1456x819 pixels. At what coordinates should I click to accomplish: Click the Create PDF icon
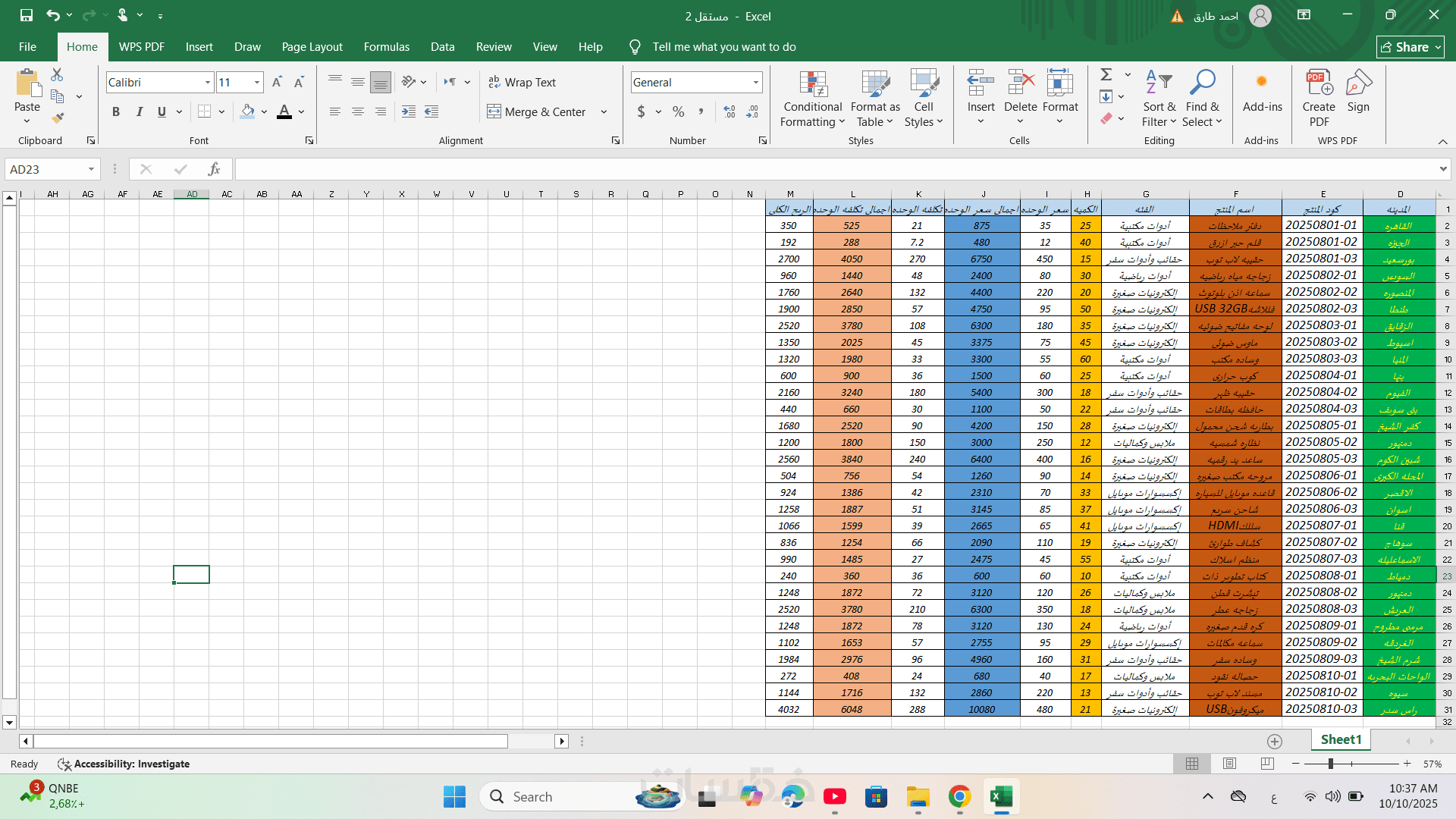[1319, 84]
